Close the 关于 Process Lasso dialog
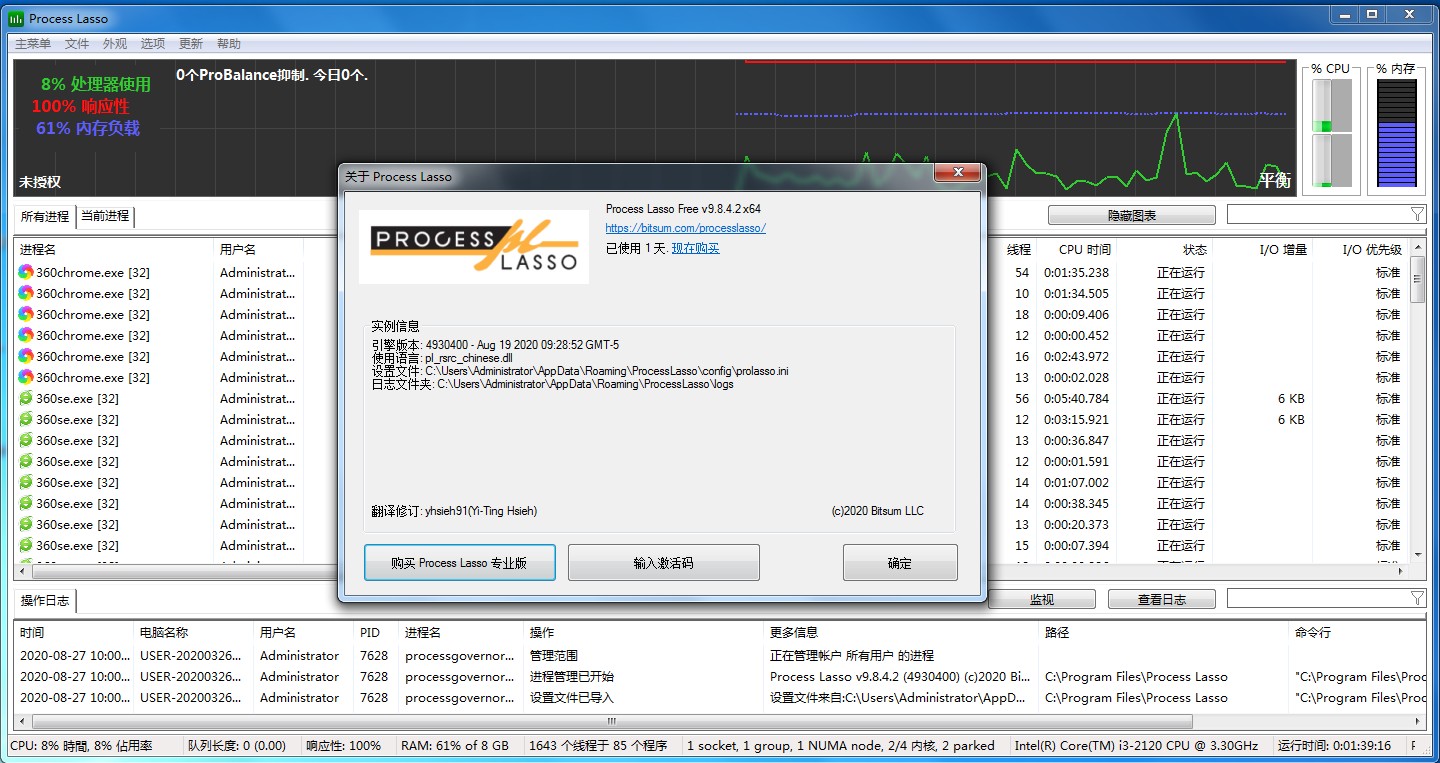The height and width of the screenshot is (763, 1440). point(957,174)
